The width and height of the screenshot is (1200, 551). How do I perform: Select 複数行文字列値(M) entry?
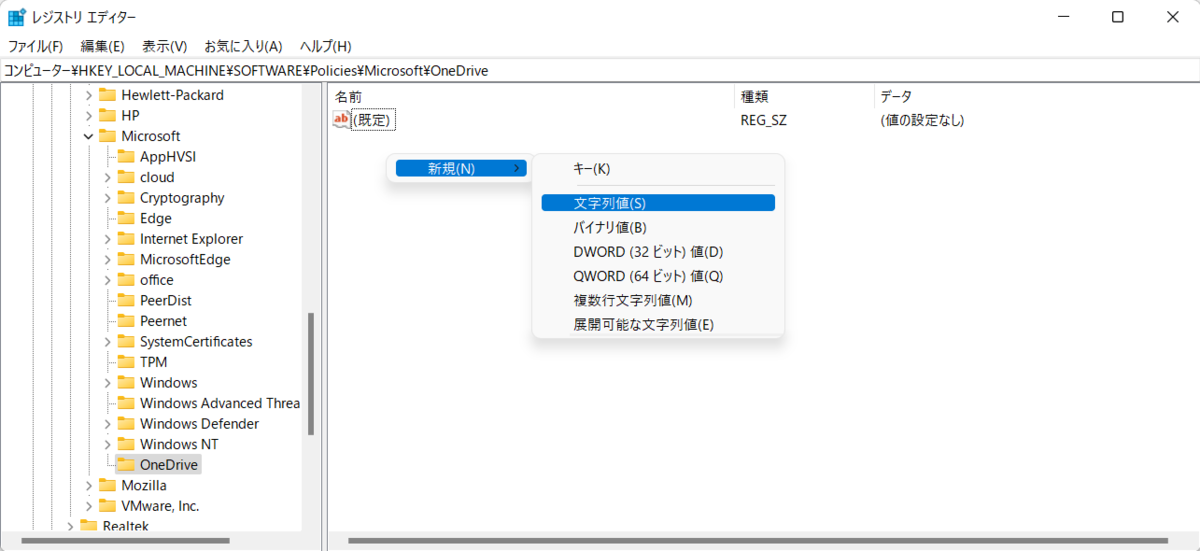[x=658, y=300]
